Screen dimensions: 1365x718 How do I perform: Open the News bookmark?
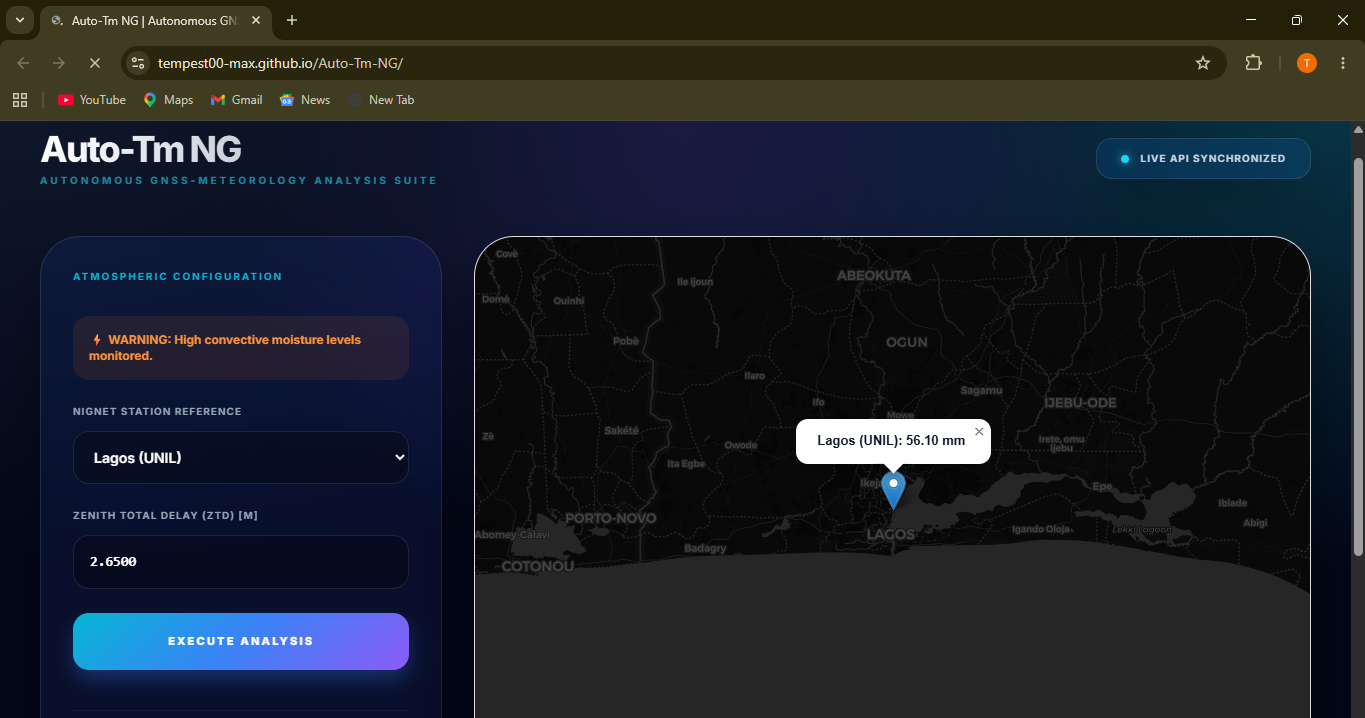[x=305, y=100]
